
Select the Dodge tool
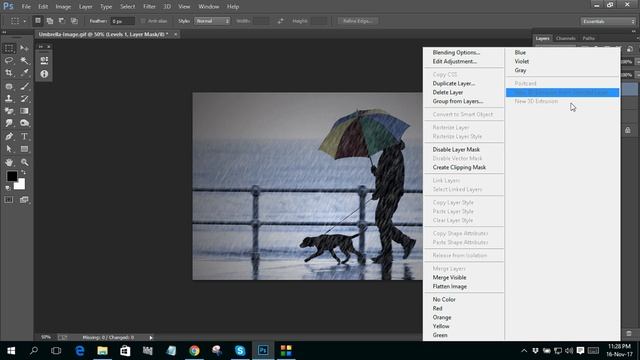coord(24,123)
